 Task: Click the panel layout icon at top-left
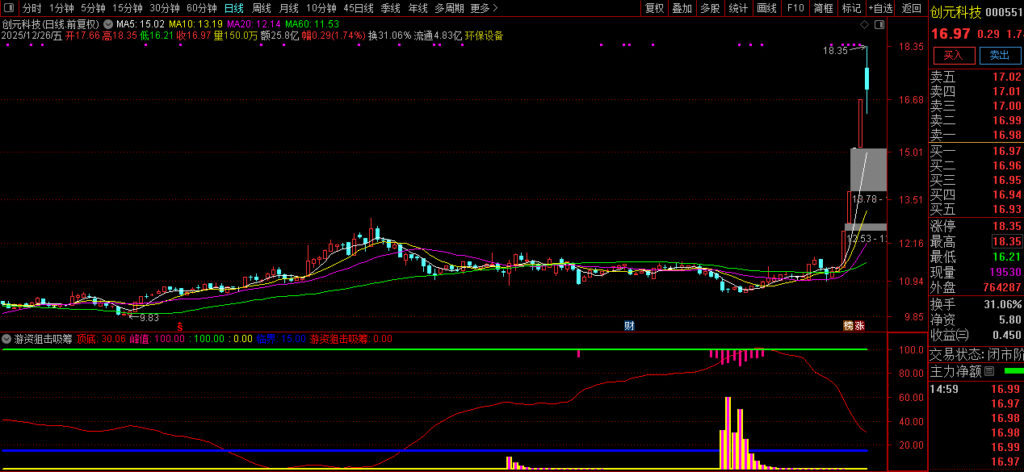[x=9, y=8]
